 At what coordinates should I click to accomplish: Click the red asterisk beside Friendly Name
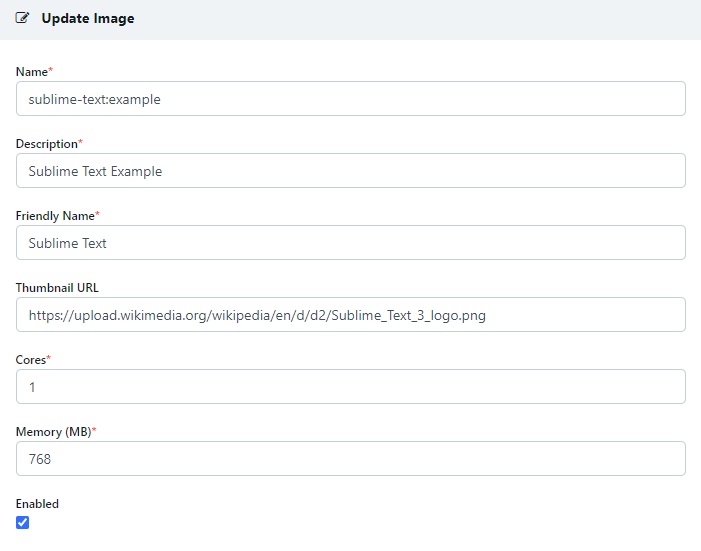tap(98, 215)
